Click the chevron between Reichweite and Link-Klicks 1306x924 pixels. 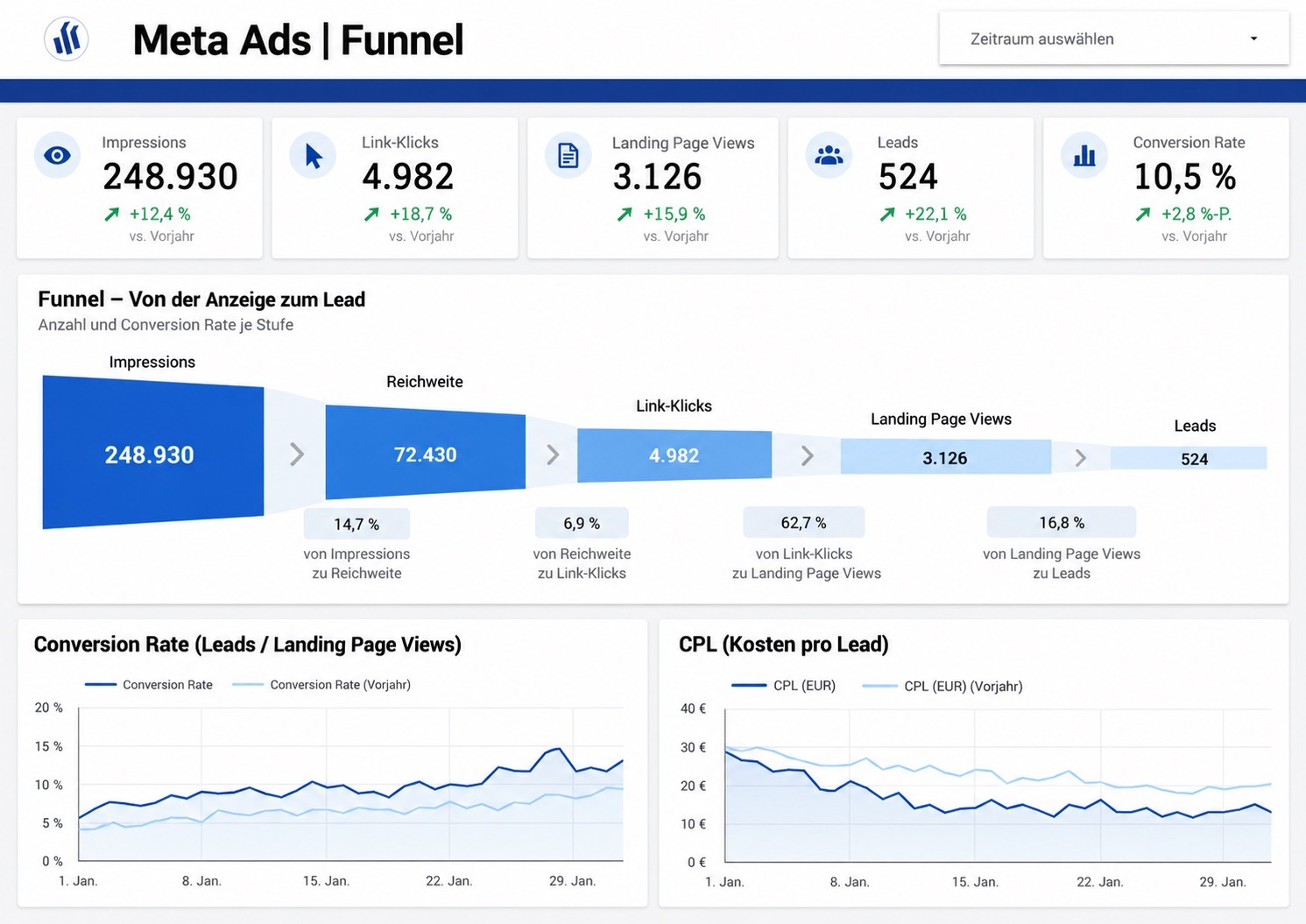[x=553, y=455]
